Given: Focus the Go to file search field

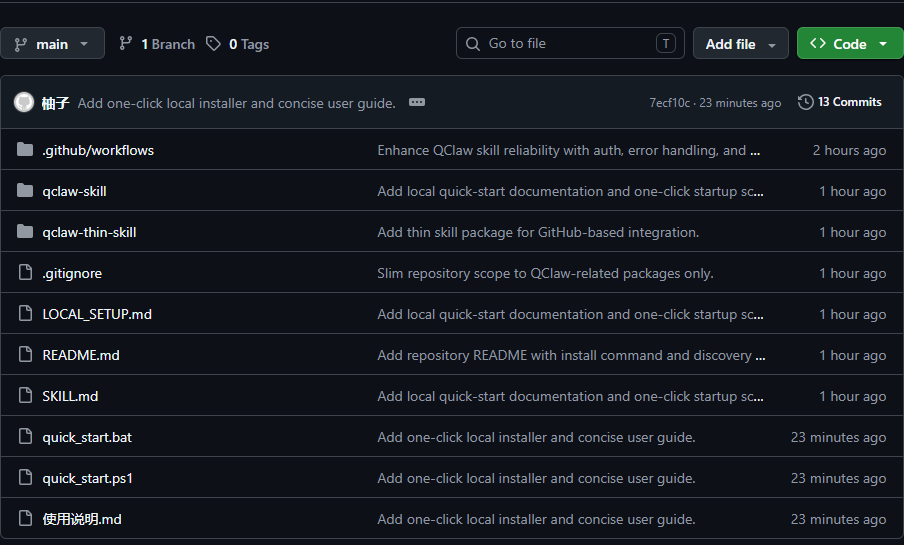Looking at the screenshot, I should click(x=565, y=44).
